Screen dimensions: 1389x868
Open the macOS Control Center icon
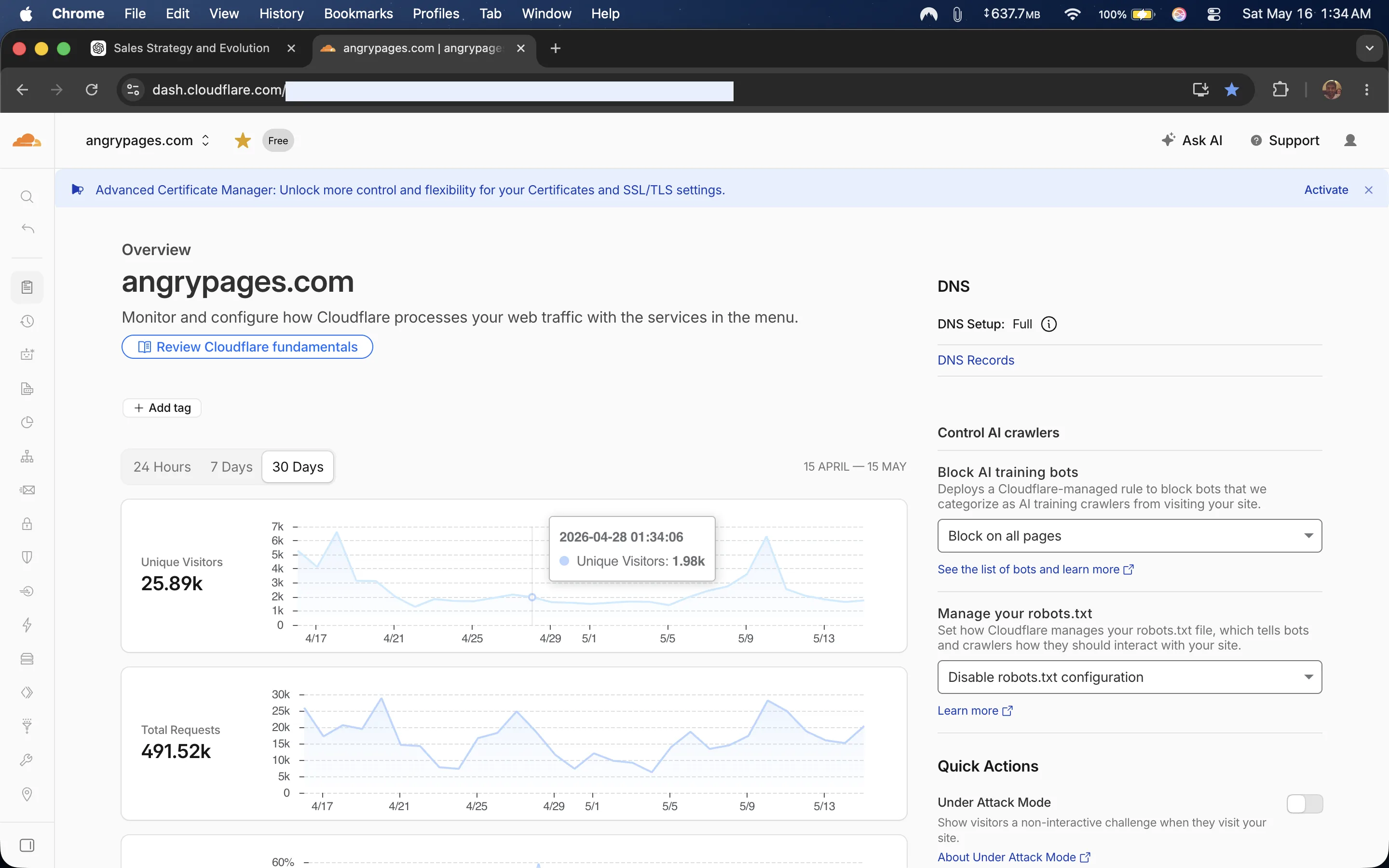coord(1213,14)
